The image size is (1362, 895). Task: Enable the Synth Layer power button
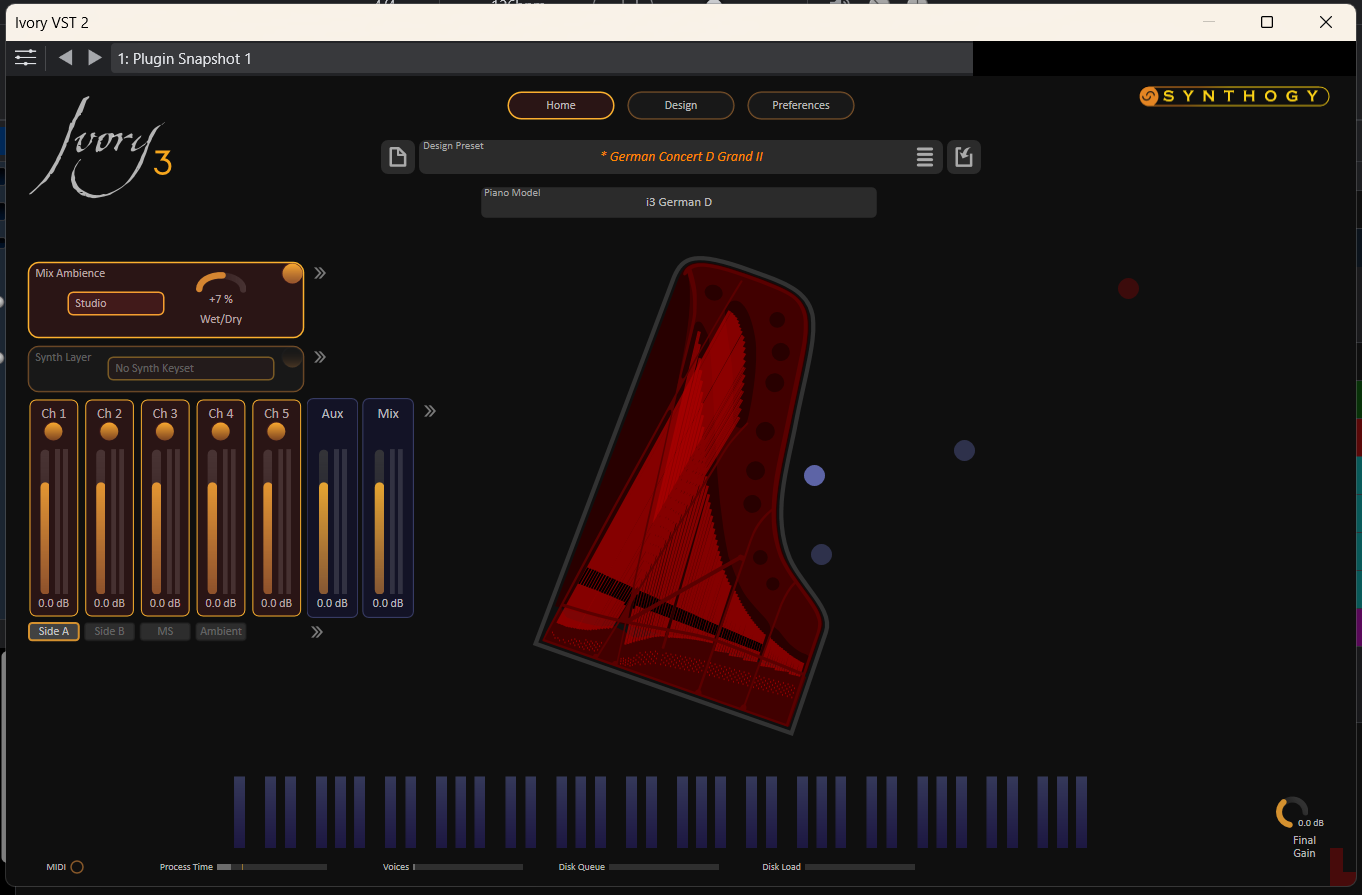(x=292, y=357)
